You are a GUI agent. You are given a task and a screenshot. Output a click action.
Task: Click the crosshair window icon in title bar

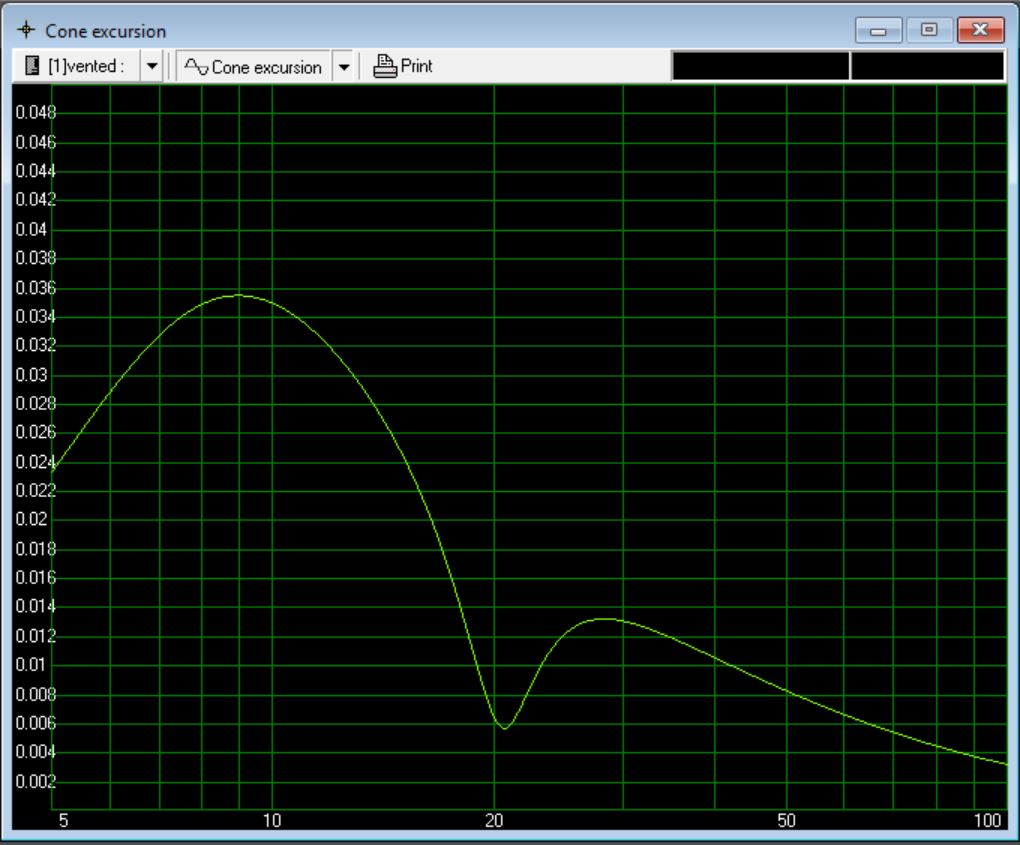[x=26, y=30]
